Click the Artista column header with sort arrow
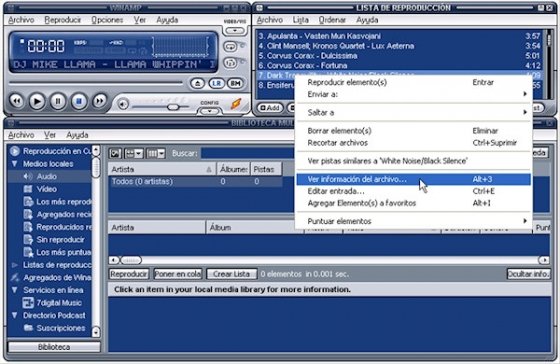This screenshot has width=560, height=364. (x=162, y=169)
